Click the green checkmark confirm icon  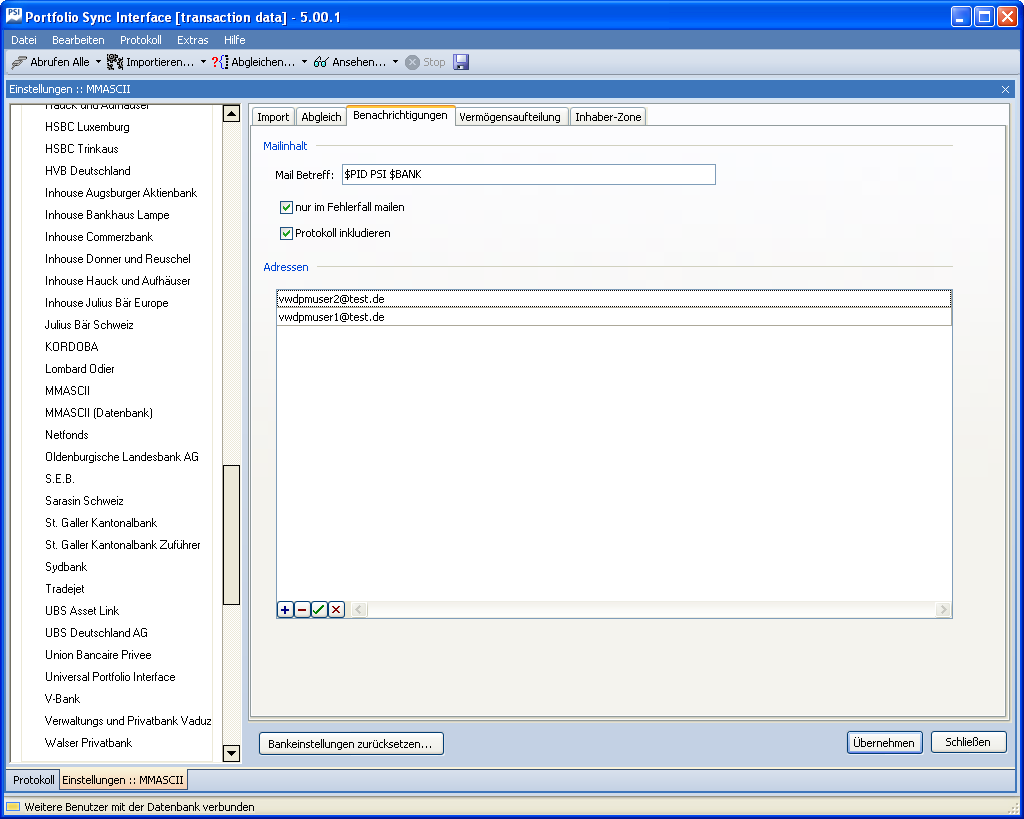319,610
